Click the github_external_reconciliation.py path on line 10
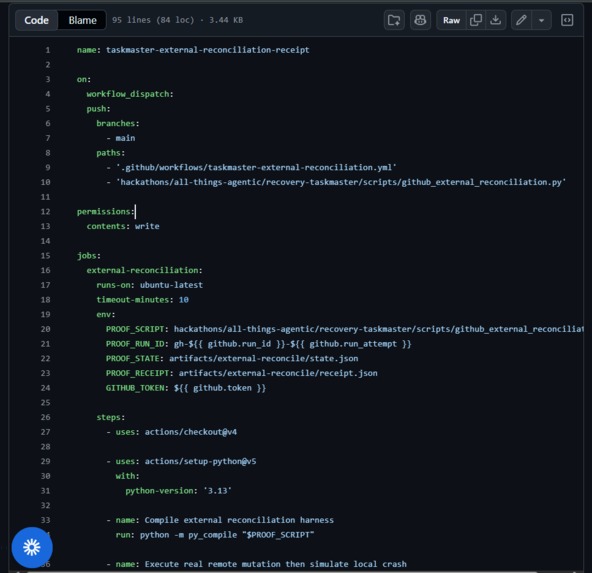 pyautogui.click(x=341, y=182)
